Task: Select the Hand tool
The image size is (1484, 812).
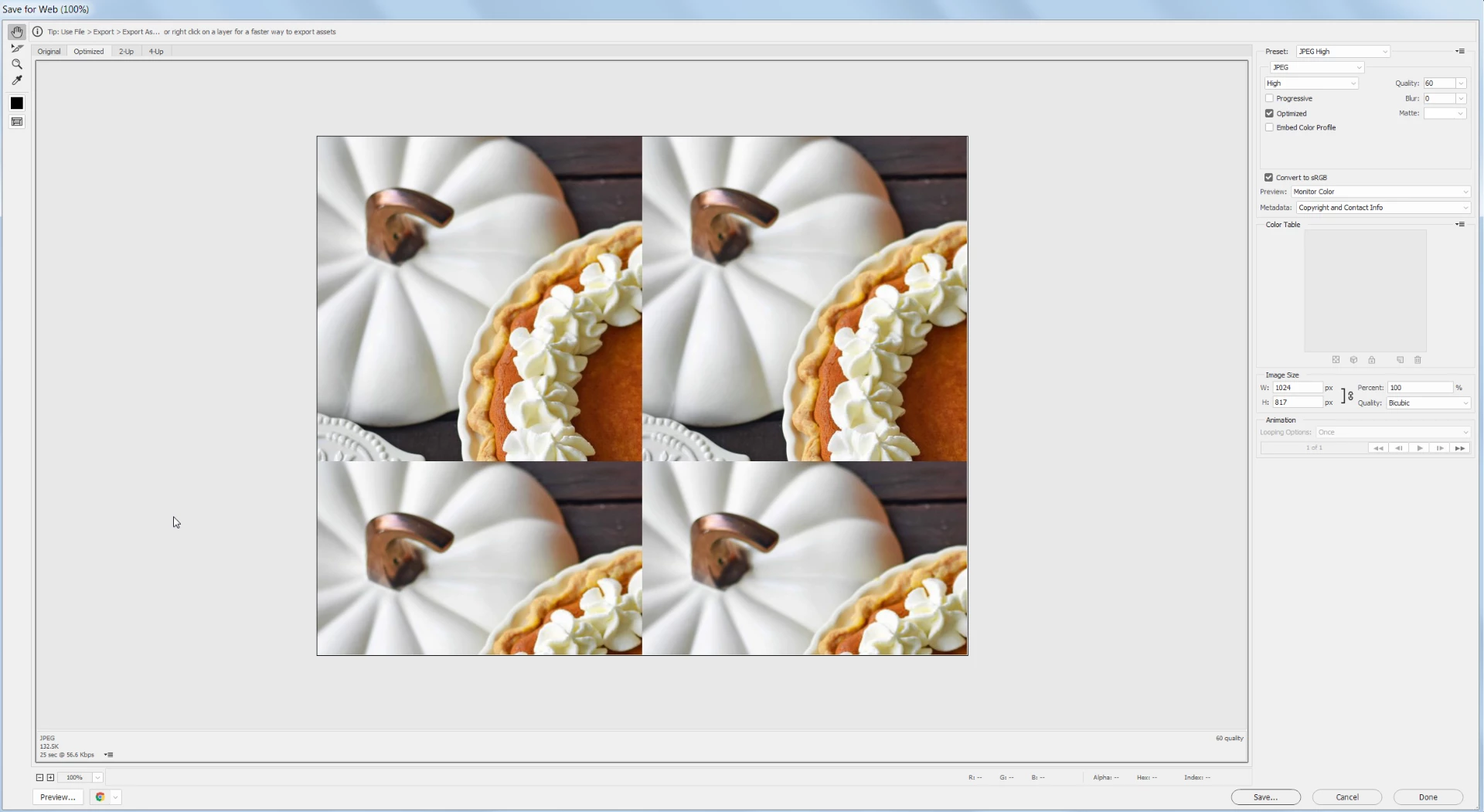Action: tap(17, 32)
